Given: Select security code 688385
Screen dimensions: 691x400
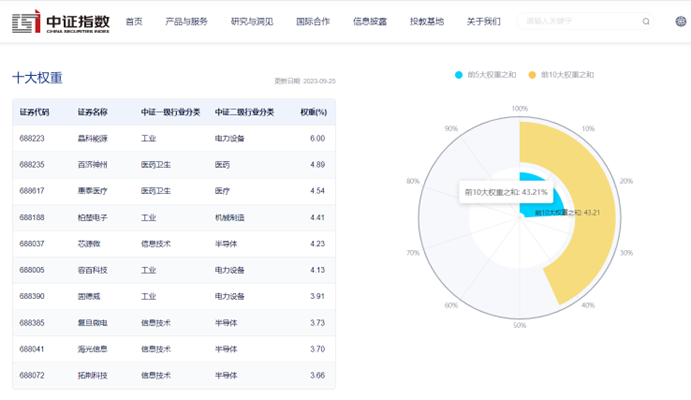Looking at the screenshot, I should point(32,322).
